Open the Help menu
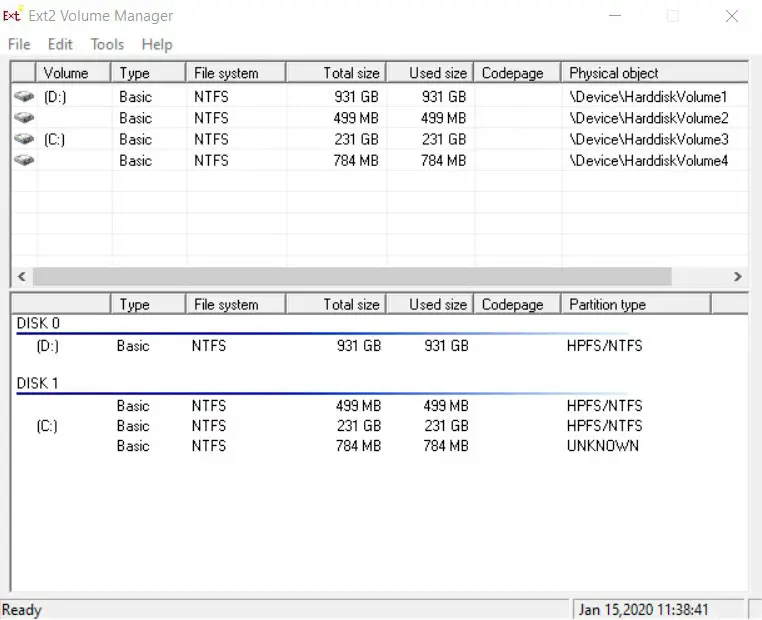This screenshot has width=762, height=620. (157, 44)
